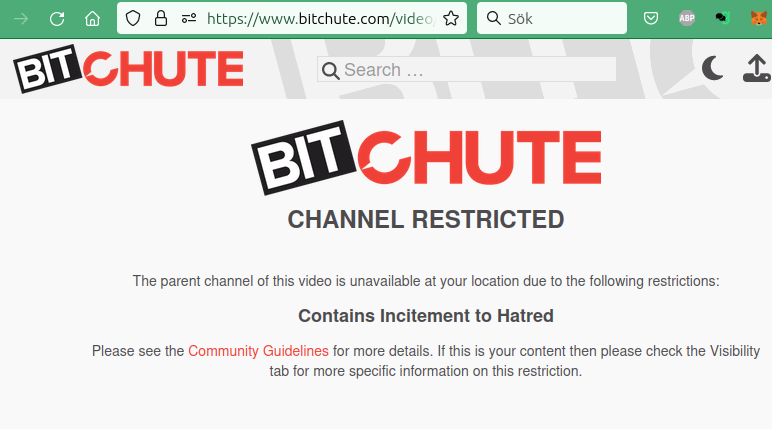Click the BitChute 'Search …' input
The height and width of the screenshot is (429, 772).
466,69
